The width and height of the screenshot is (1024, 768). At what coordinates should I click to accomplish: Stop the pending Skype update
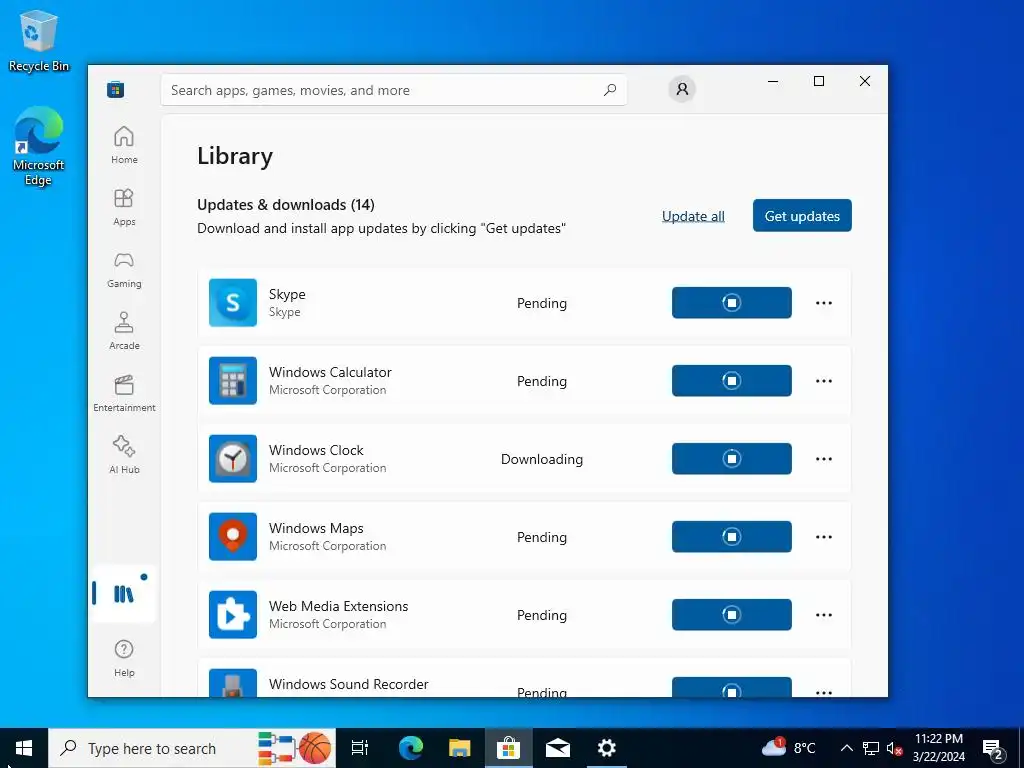point(731,302)
